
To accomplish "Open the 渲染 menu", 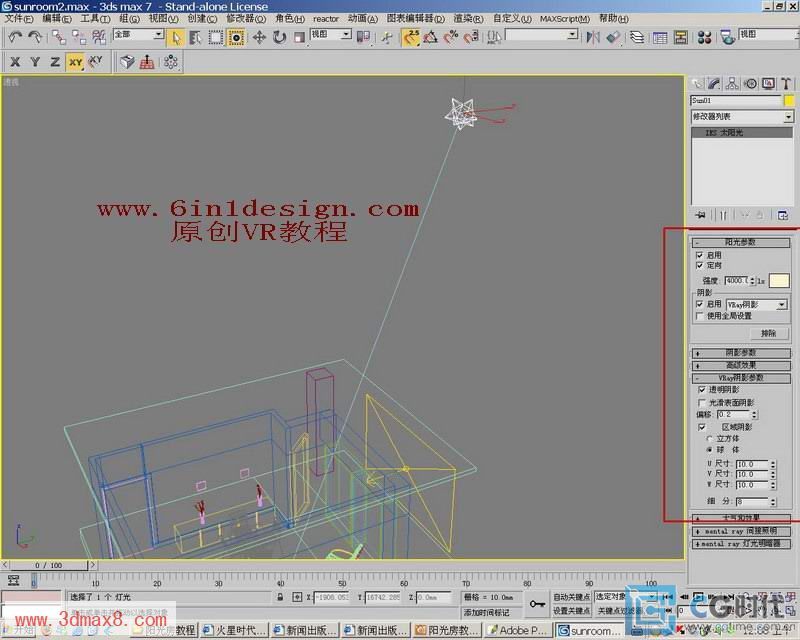I will pyautogui.click(x=468, y=18).
